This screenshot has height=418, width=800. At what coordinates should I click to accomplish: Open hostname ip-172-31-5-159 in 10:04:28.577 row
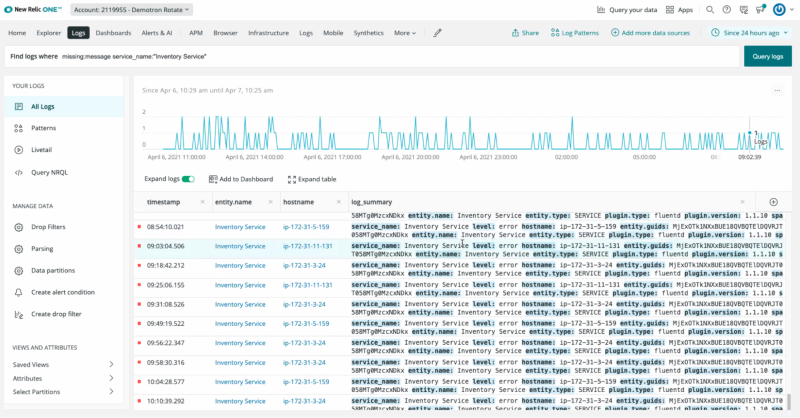[306, 382]
